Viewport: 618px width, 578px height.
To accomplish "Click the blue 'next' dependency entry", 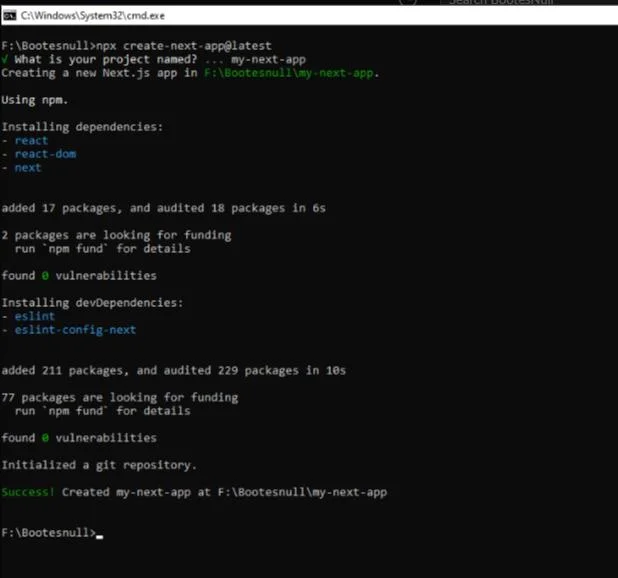I will (x=28, y=168).
